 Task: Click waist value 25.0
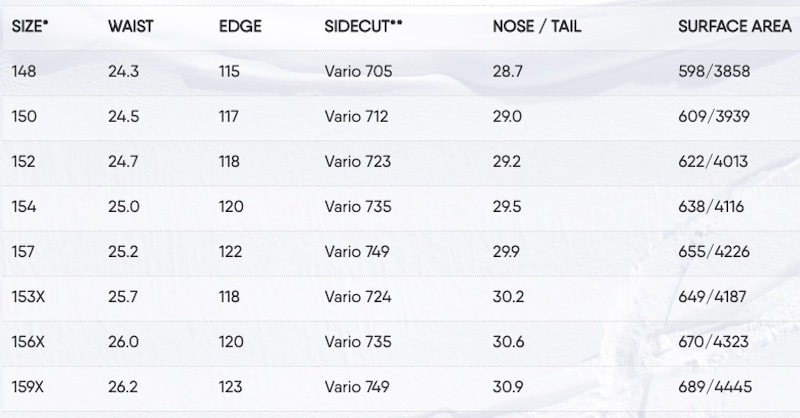tap(123, 207)
